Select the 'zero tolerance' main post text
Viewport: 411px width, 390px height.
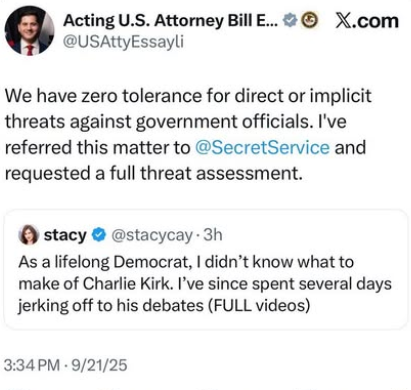[188, 135]
